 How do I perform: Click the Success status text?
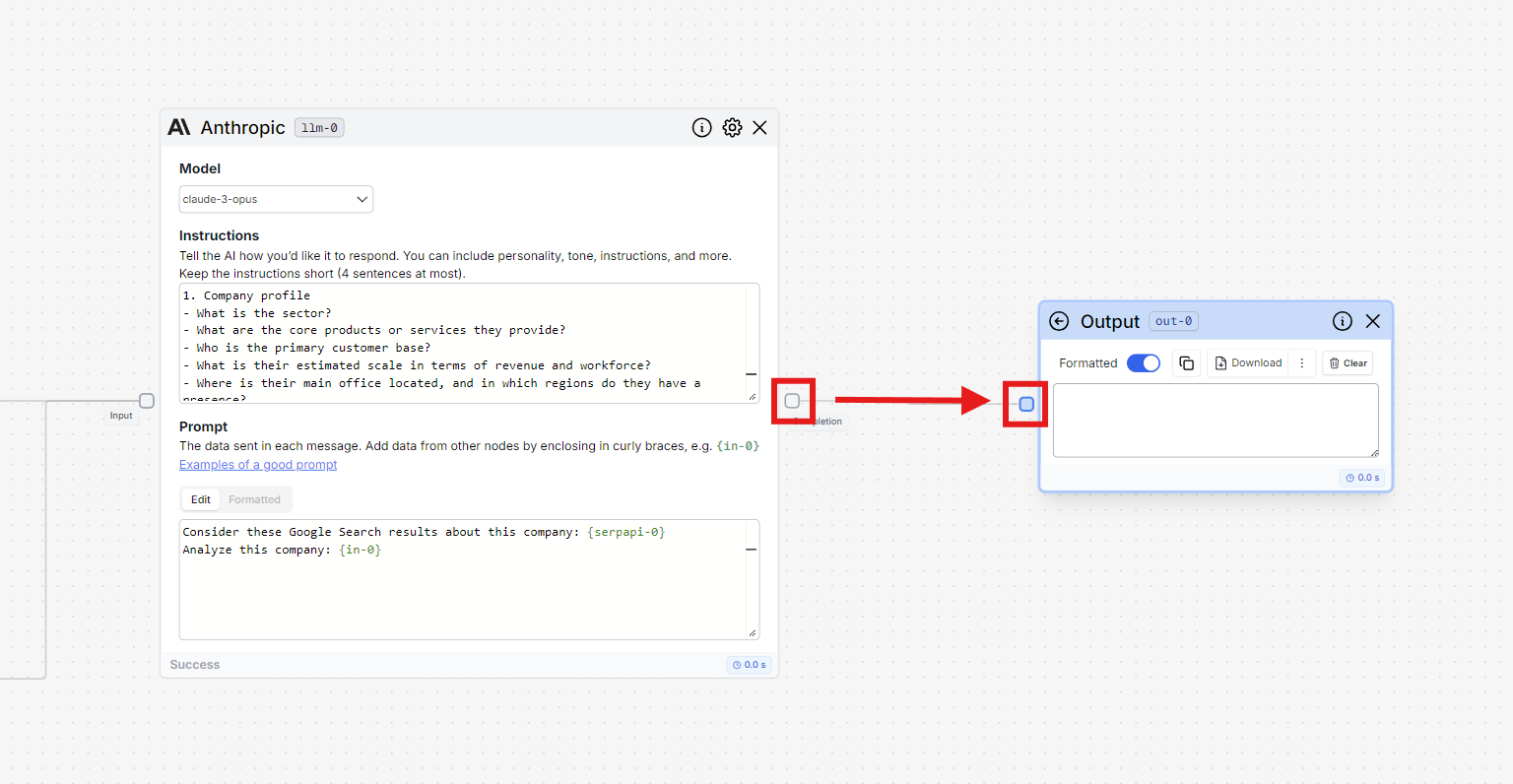(195, 665)
